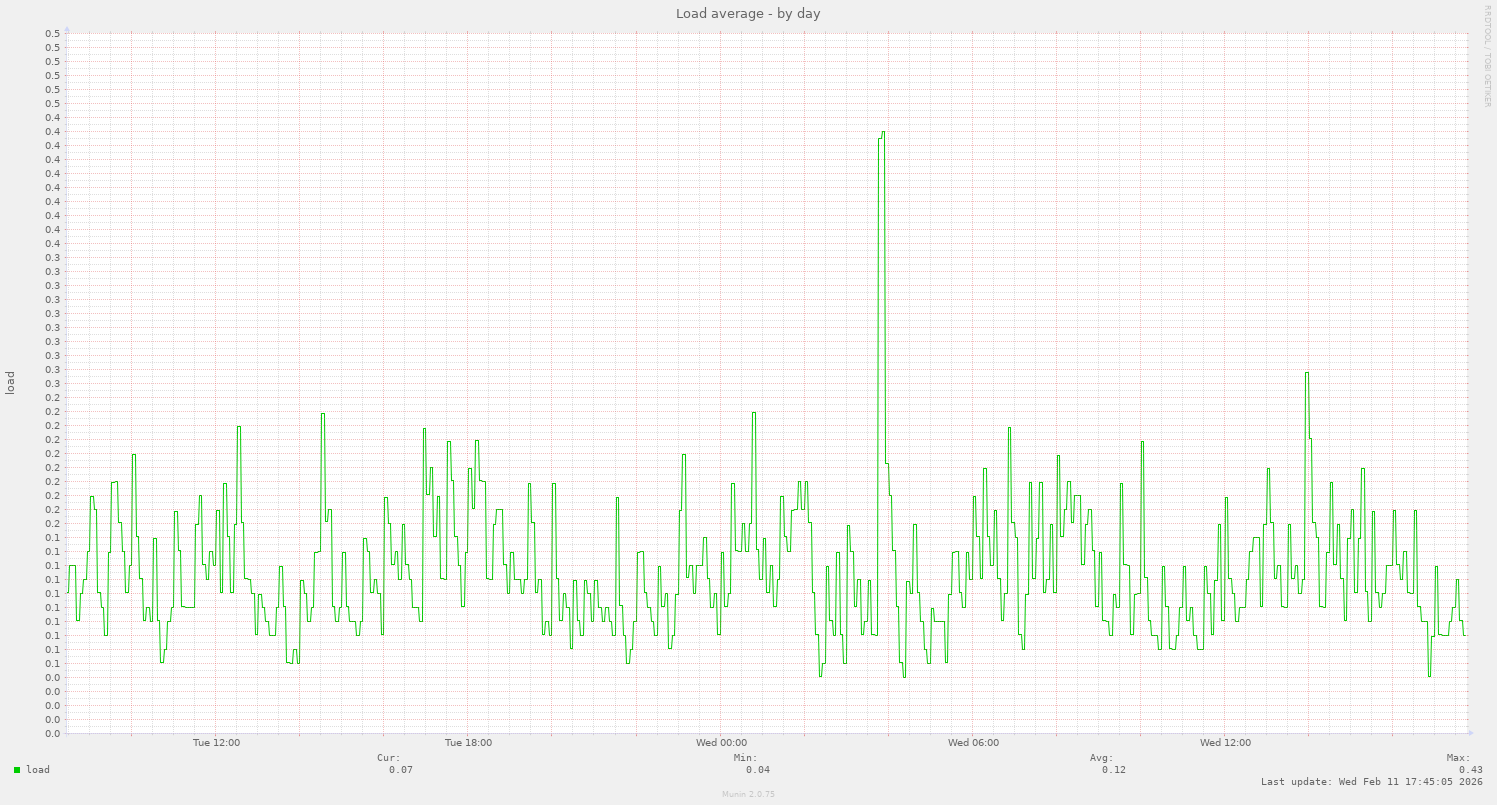This screenshot has height=805, width=1497.
Task: Click the upward arrowhead atop the Y-axis
Action: (x=68, y=27)
